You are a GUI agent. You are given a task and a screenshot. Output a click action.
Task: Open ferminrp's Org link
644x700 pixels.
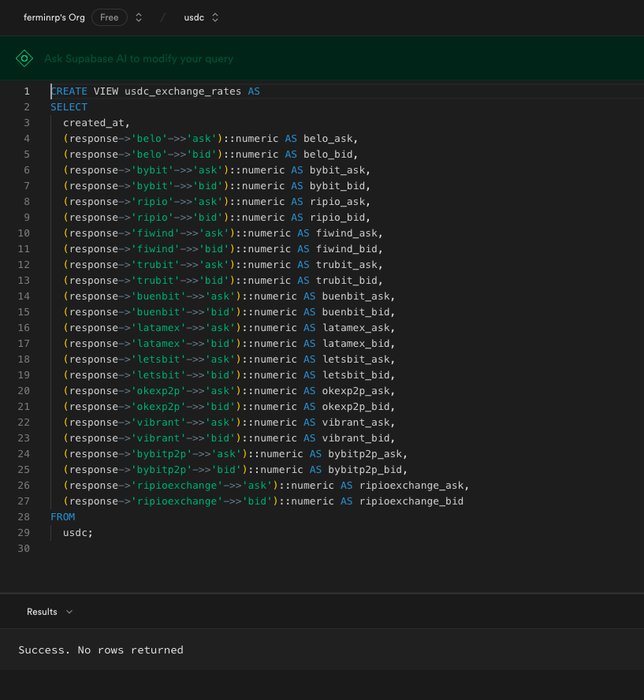coord(54,17)
